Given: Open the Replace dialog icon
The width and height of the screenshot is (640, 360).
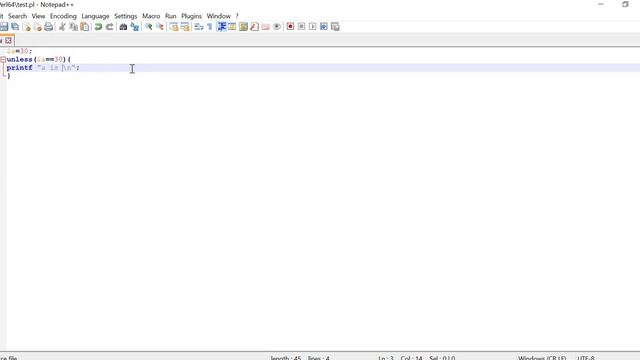Looking at the screenshot, I should 134,27.
